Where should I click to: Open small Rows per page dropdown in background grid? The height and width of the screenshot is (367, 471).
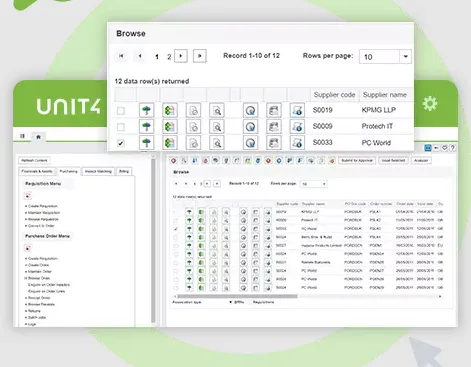click(323, 184)
